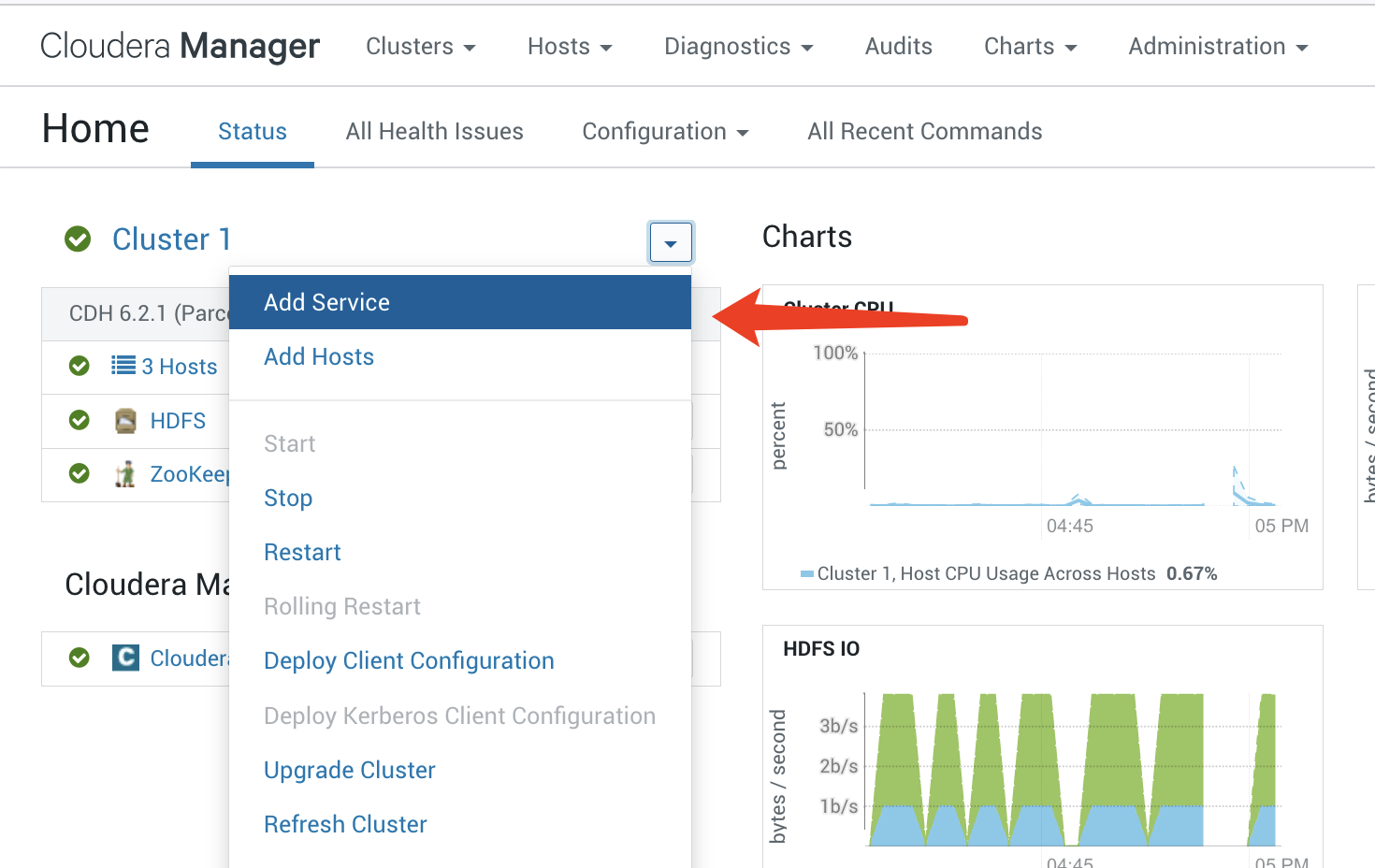1375x868 pixels.
Task: Open the Charts navigation menu
Action: click(1031, 47)
